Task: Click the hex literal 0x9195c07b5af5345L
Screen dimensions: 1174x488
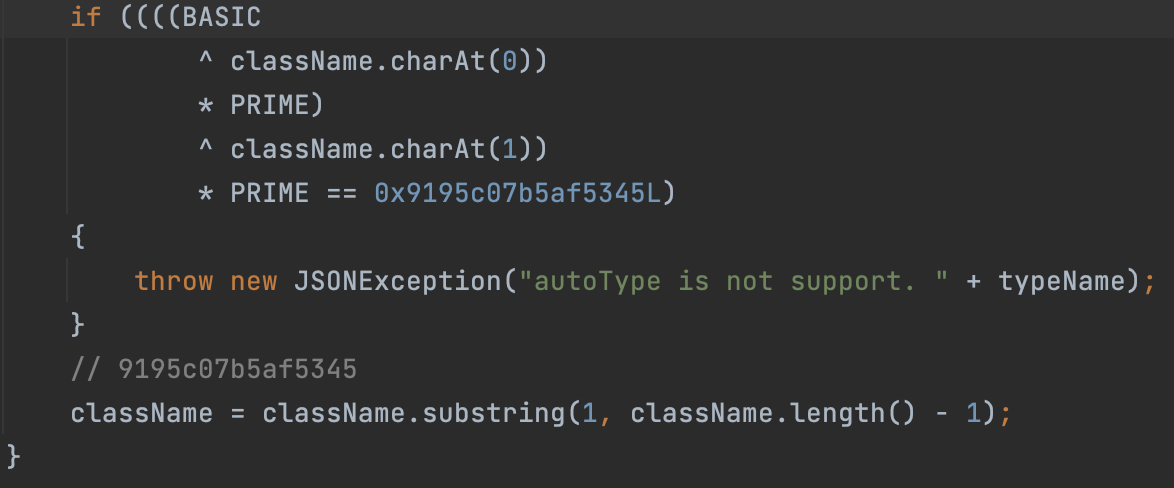Action: pyautogui.click(x=517, y=194)
